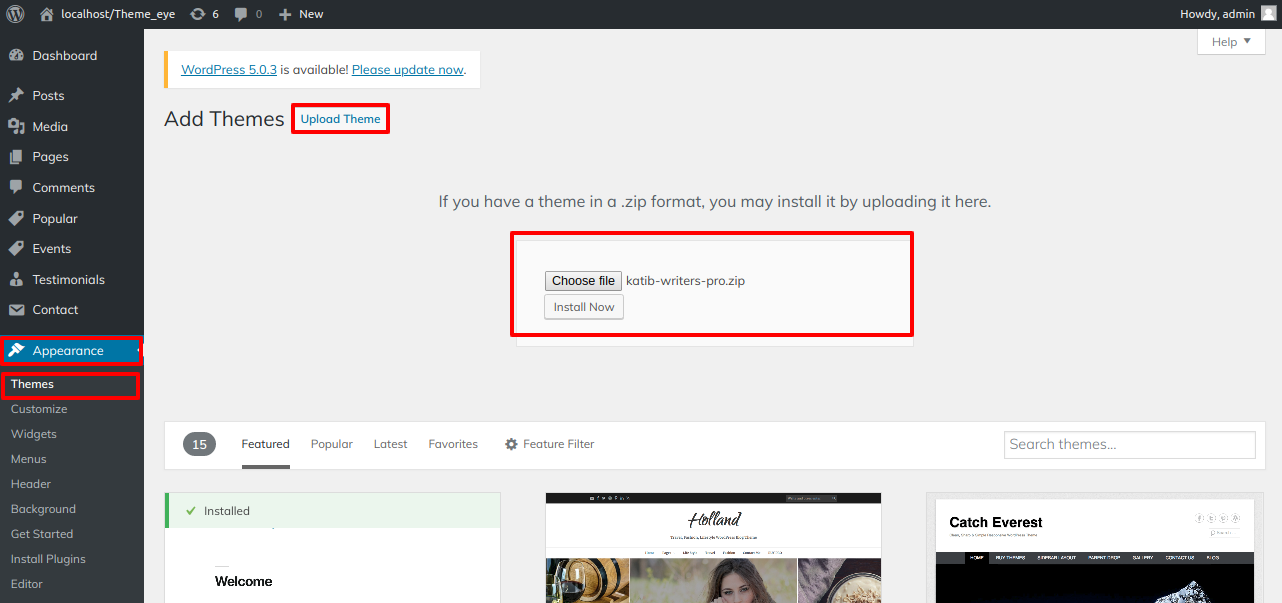Open the Holland theme thumbnail
1282x603 pixels.
click(x=713, y=547)
